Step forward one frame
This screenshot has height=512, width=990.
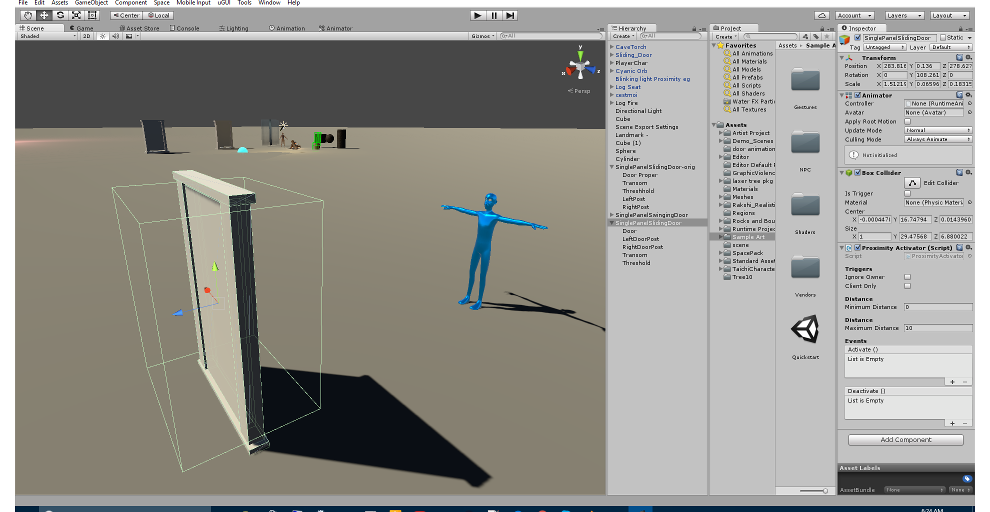[510, 15]
